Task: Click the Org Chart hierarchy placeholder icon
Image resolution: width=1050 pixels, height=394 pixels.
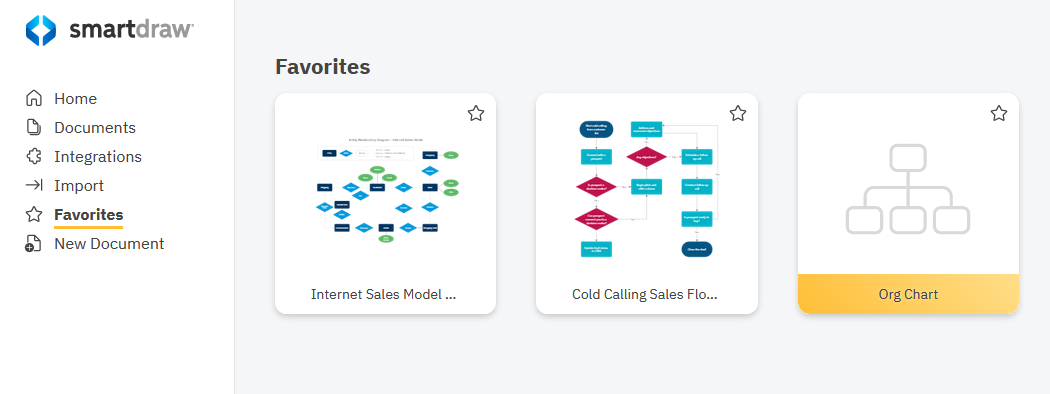Action: (x=908, y=189)
